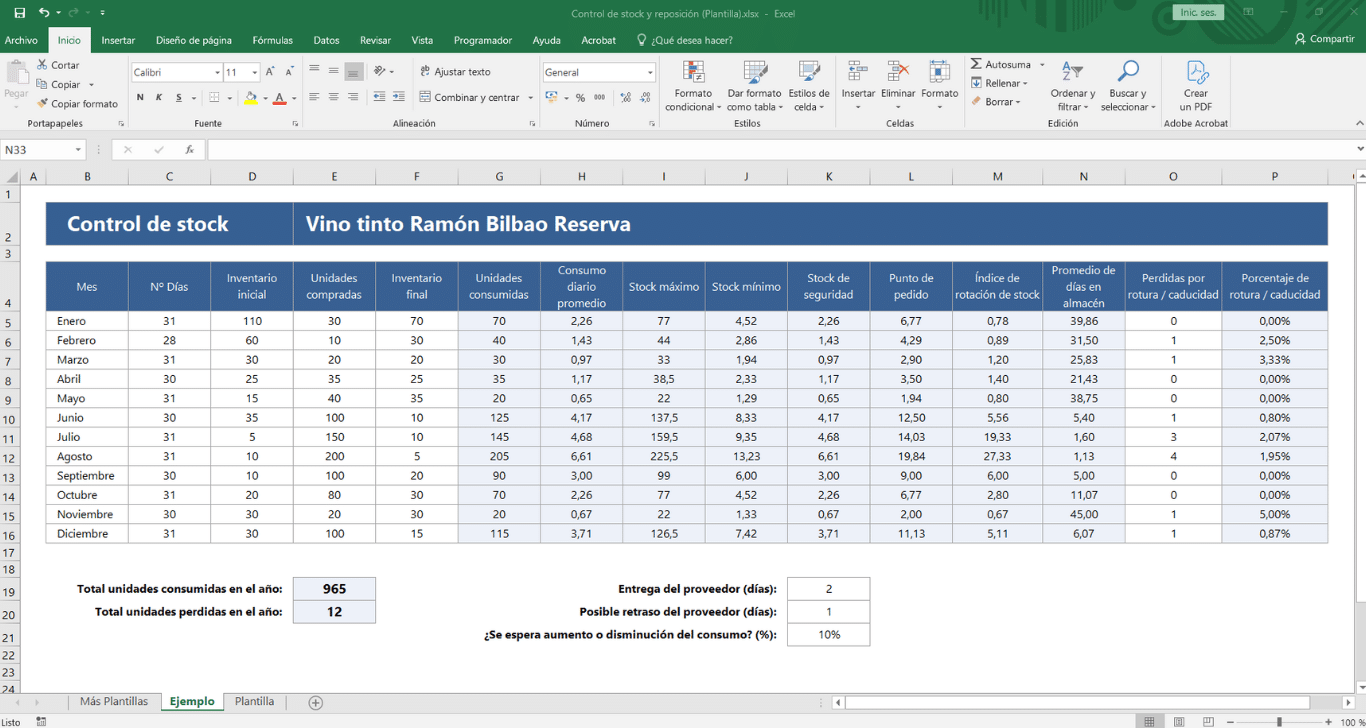
Task: Open the Fórmulas ribbon tab
Action: (x=272, y=40)
